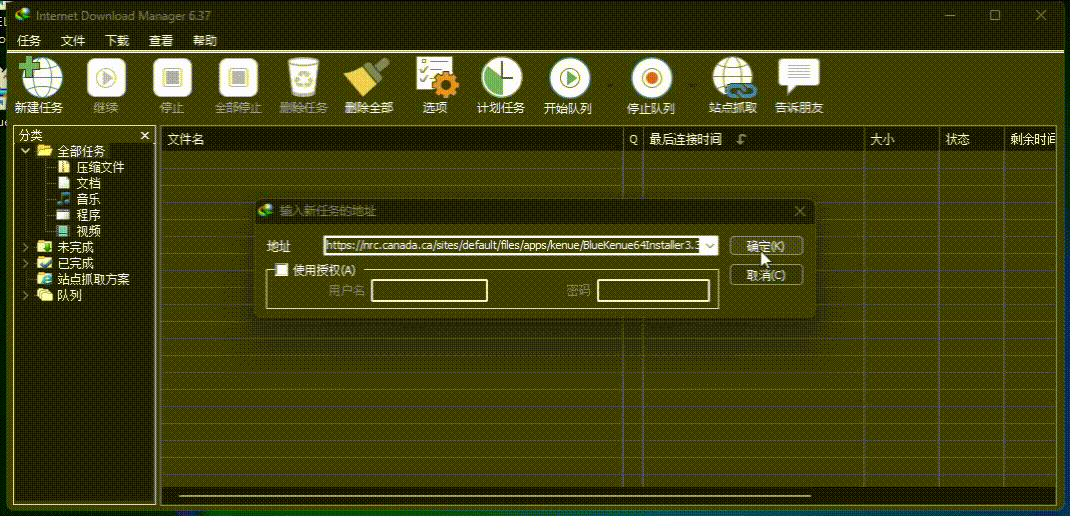Sort by 状态 column header
The image size is (1070, 516).
pyautogui.click(x=972, y=139)
